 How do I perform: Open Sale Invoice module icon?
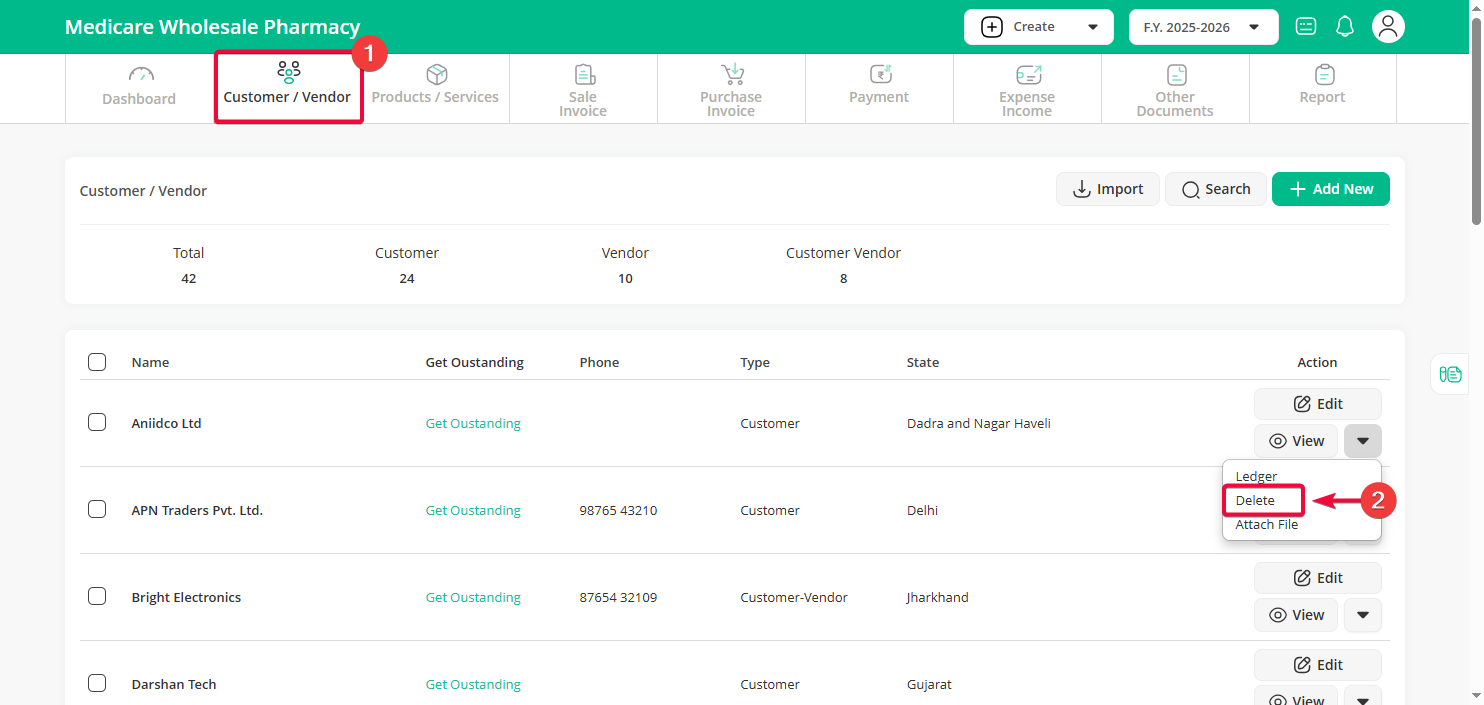pos(584,75)
